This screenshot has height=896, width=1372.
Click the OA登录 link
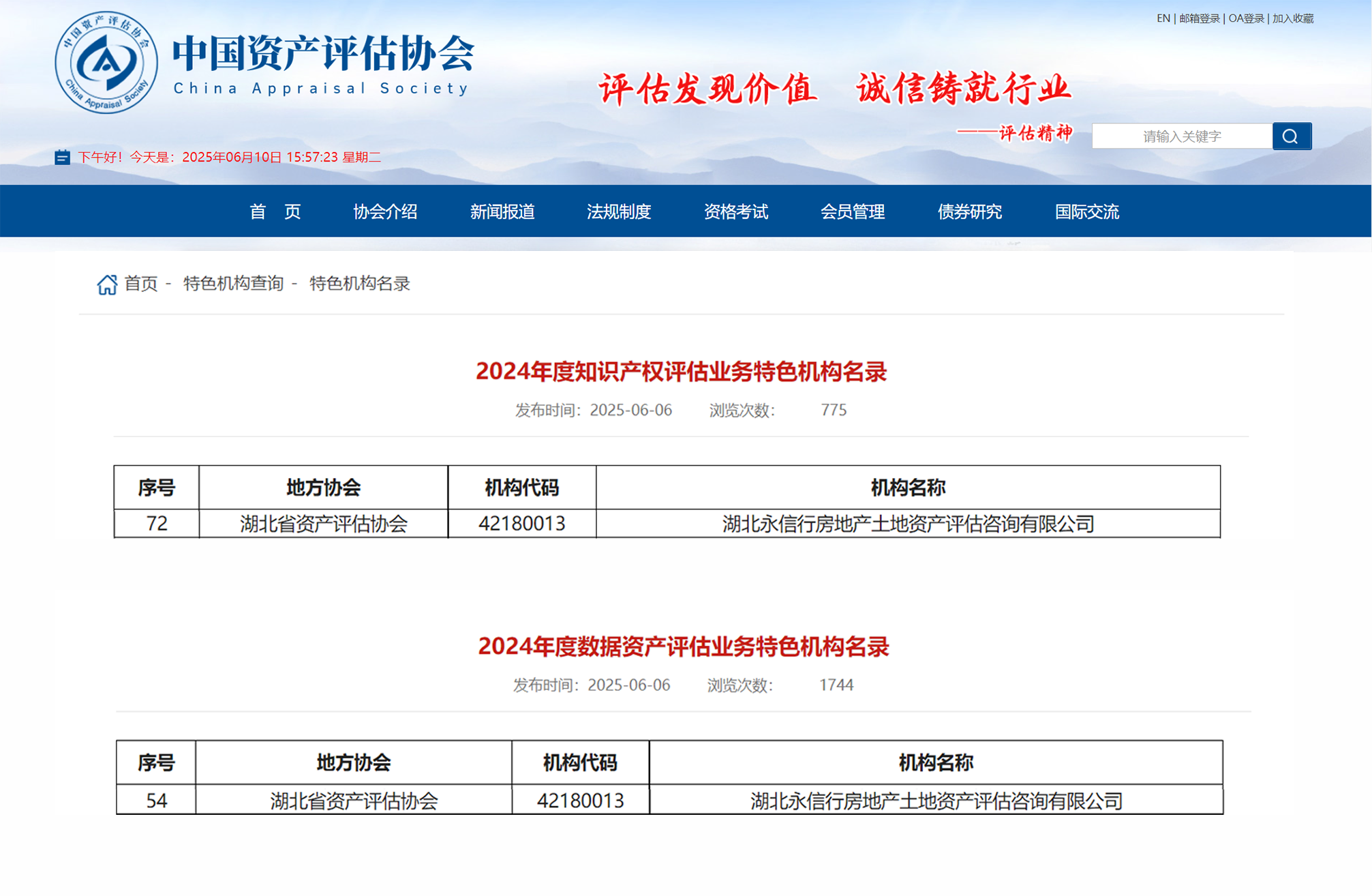(1246, 18)
